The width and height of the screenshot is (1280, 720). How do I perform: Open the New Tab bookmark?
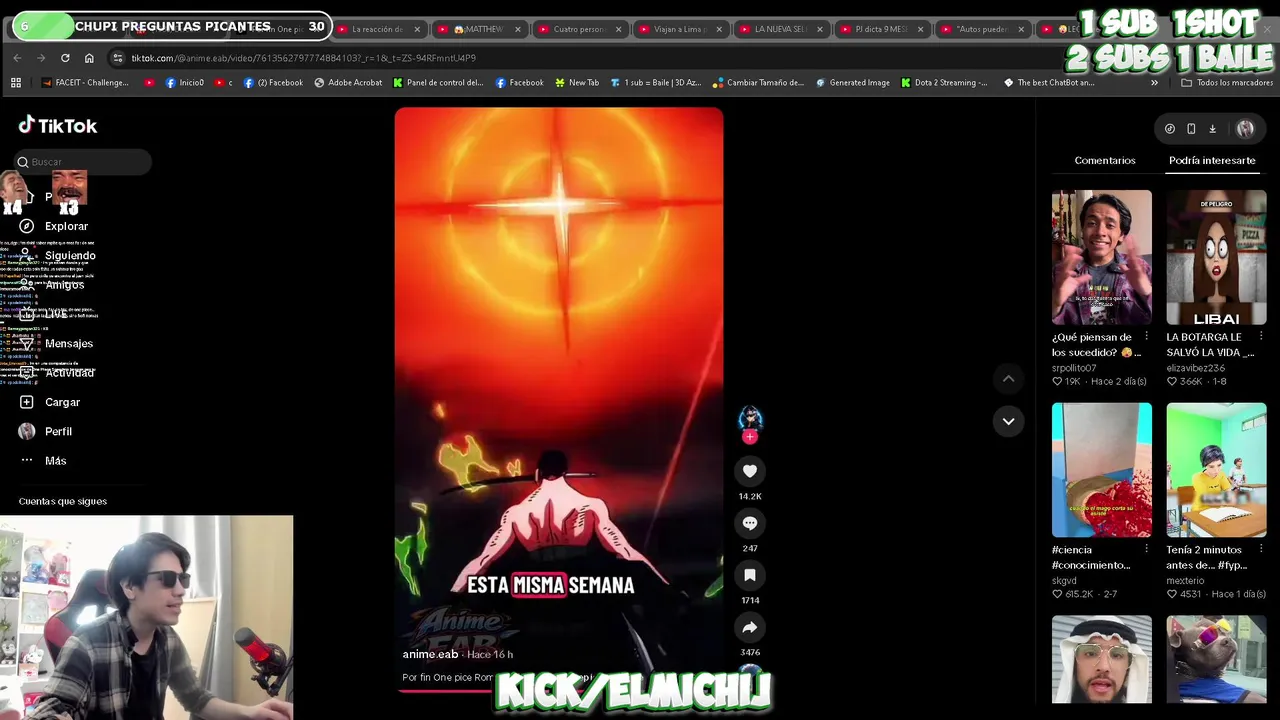point(577,83)
